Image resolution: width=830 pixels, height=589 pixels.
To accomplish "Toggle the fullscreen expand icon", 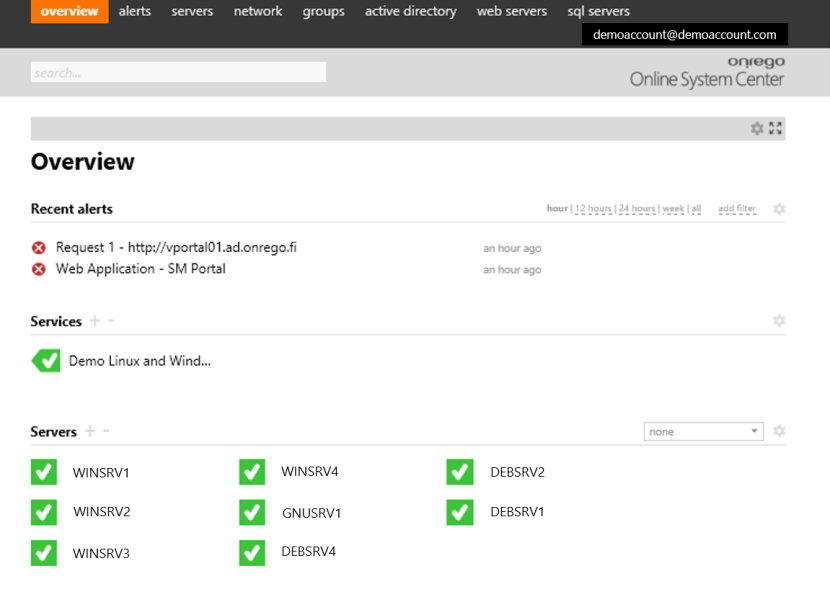I will tap(775, 128).
